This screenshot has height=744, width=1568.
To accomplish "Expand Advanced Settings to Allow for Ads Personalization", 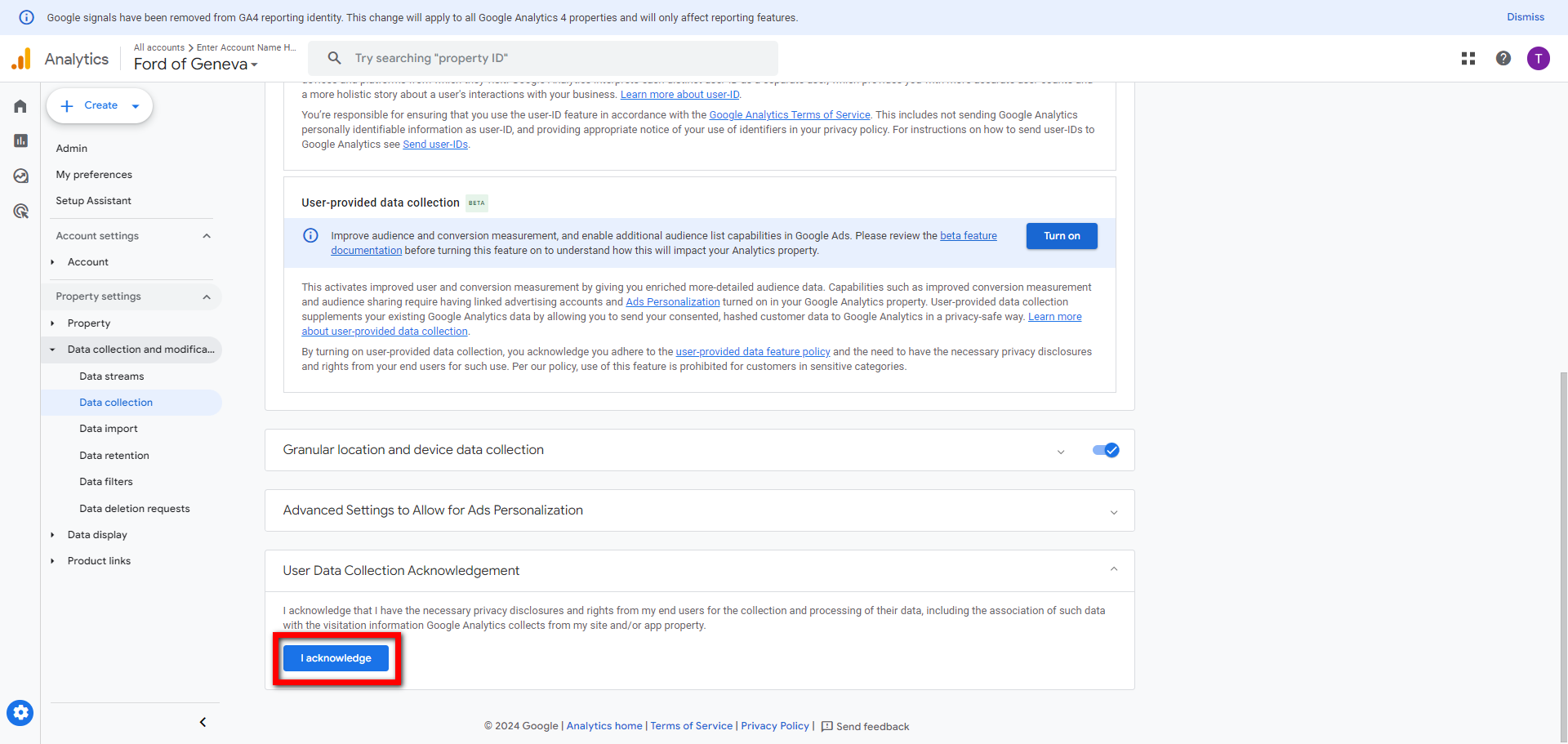I will tap(1113, 512).
